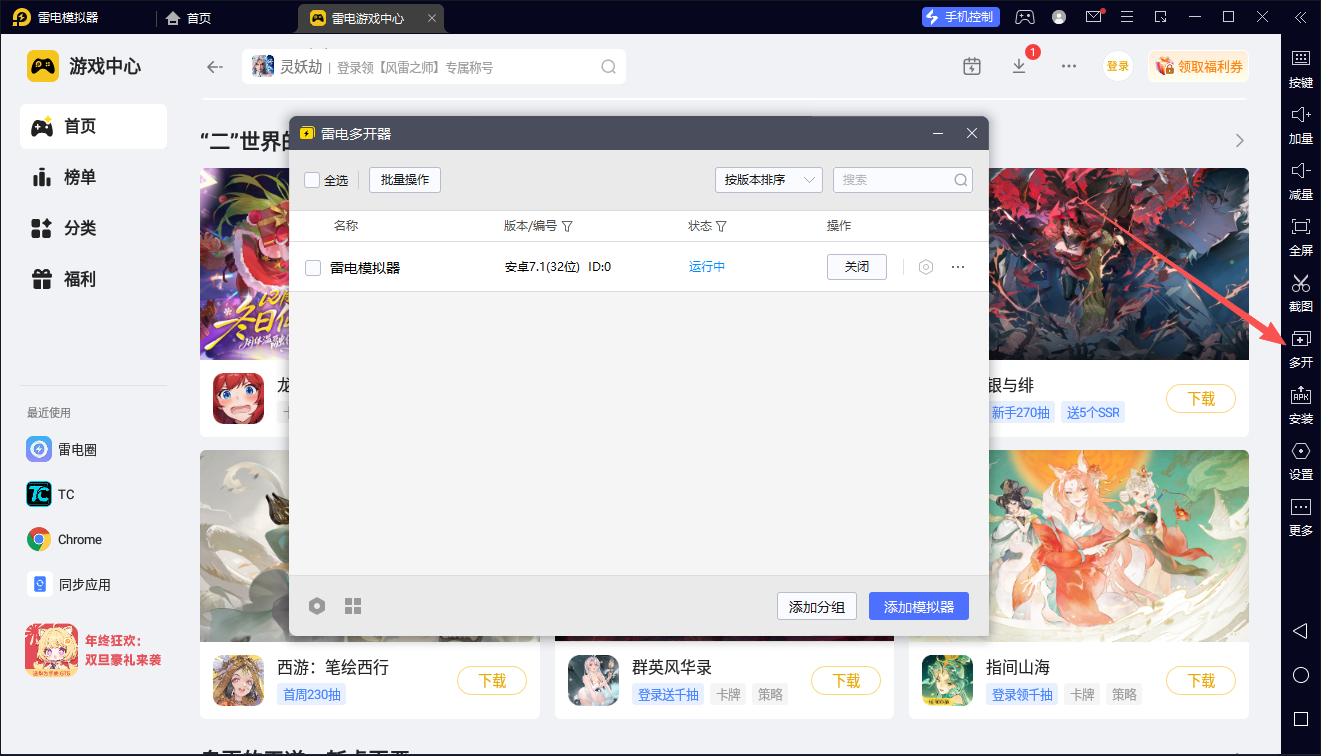The image size is (1321, 756).
Task: Open the 状态 column filter
Action: coord(720,227)
